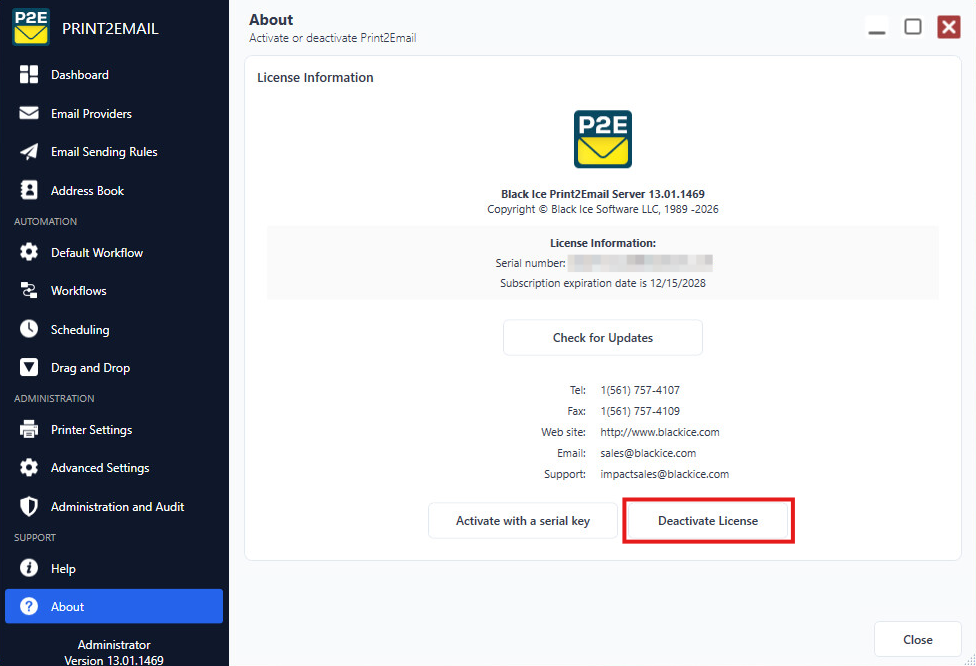Maximize the Print2Email window
976x666 pixels.
coord(913,27)
